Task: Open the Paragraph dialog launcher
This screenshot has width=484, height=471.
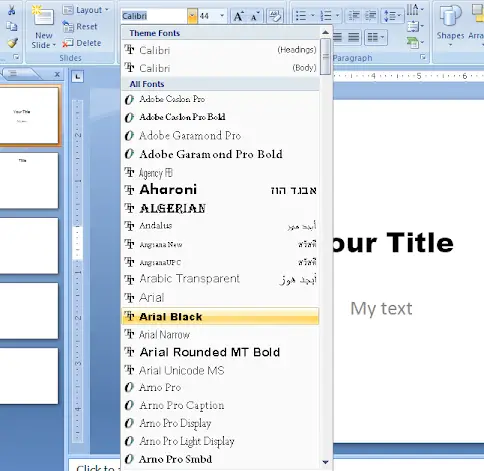Action: point(423,57)
